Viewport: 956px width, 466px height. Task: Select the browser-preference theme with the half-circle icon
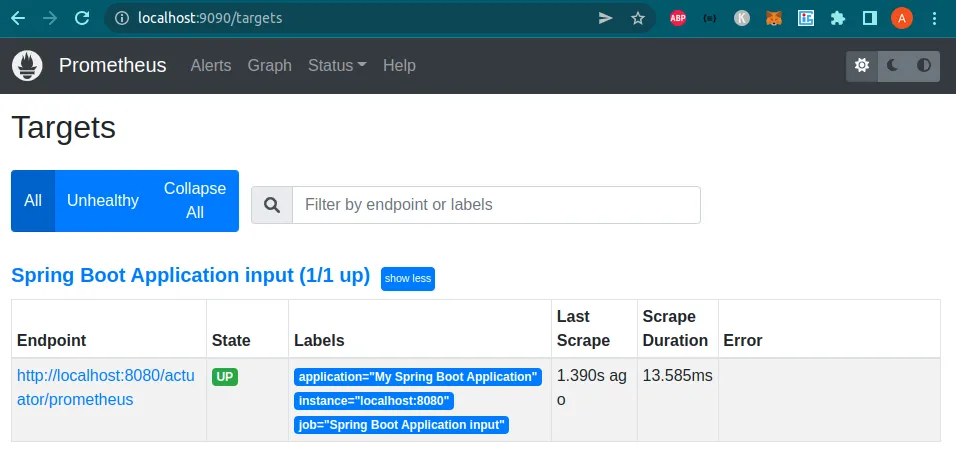924,65
